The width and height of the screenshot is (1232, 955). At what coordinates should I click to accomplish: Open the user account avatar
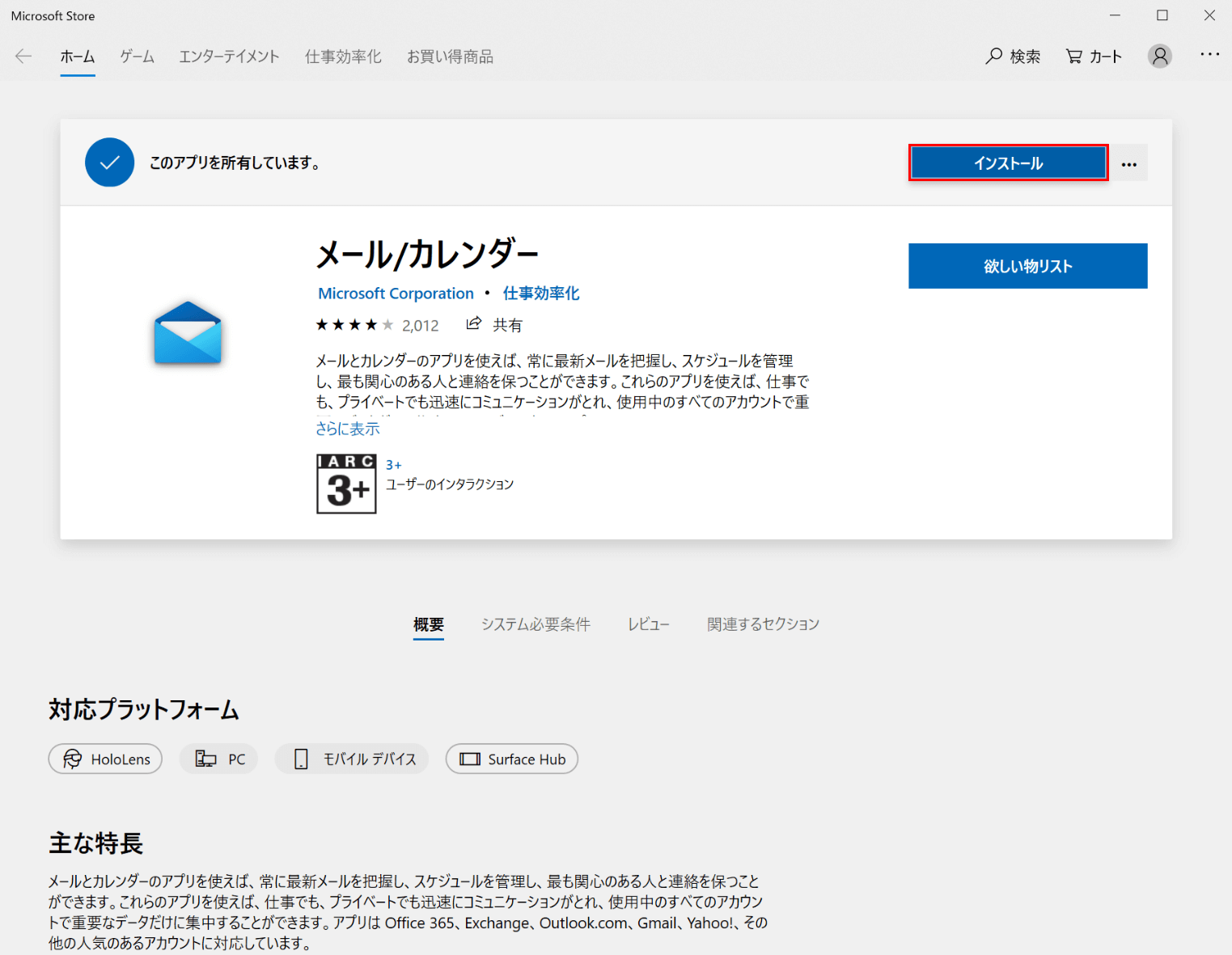[1159, 56]
